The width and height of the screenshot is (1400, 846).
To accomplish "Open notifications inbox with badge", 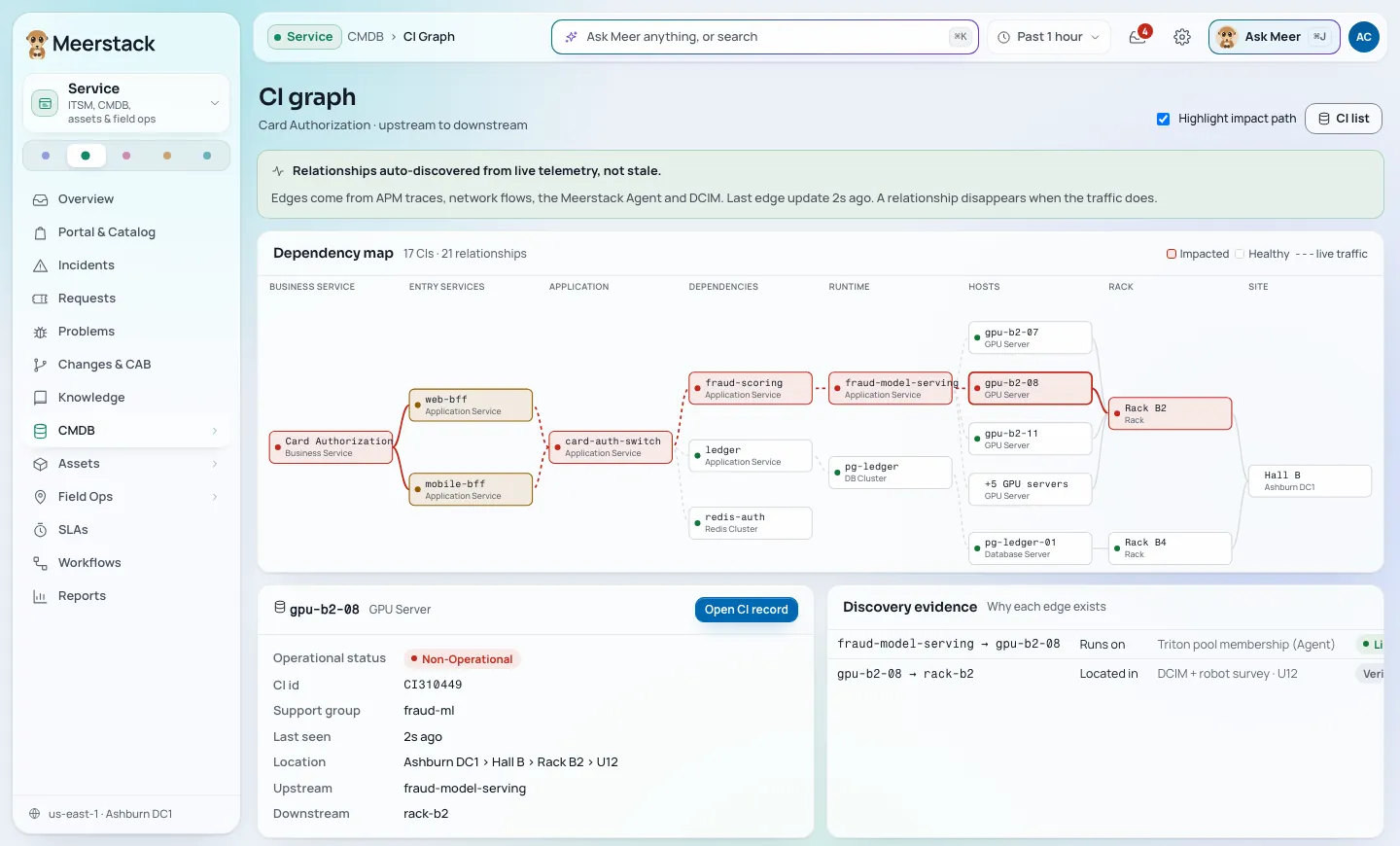I will click(x=1138, y=37).
